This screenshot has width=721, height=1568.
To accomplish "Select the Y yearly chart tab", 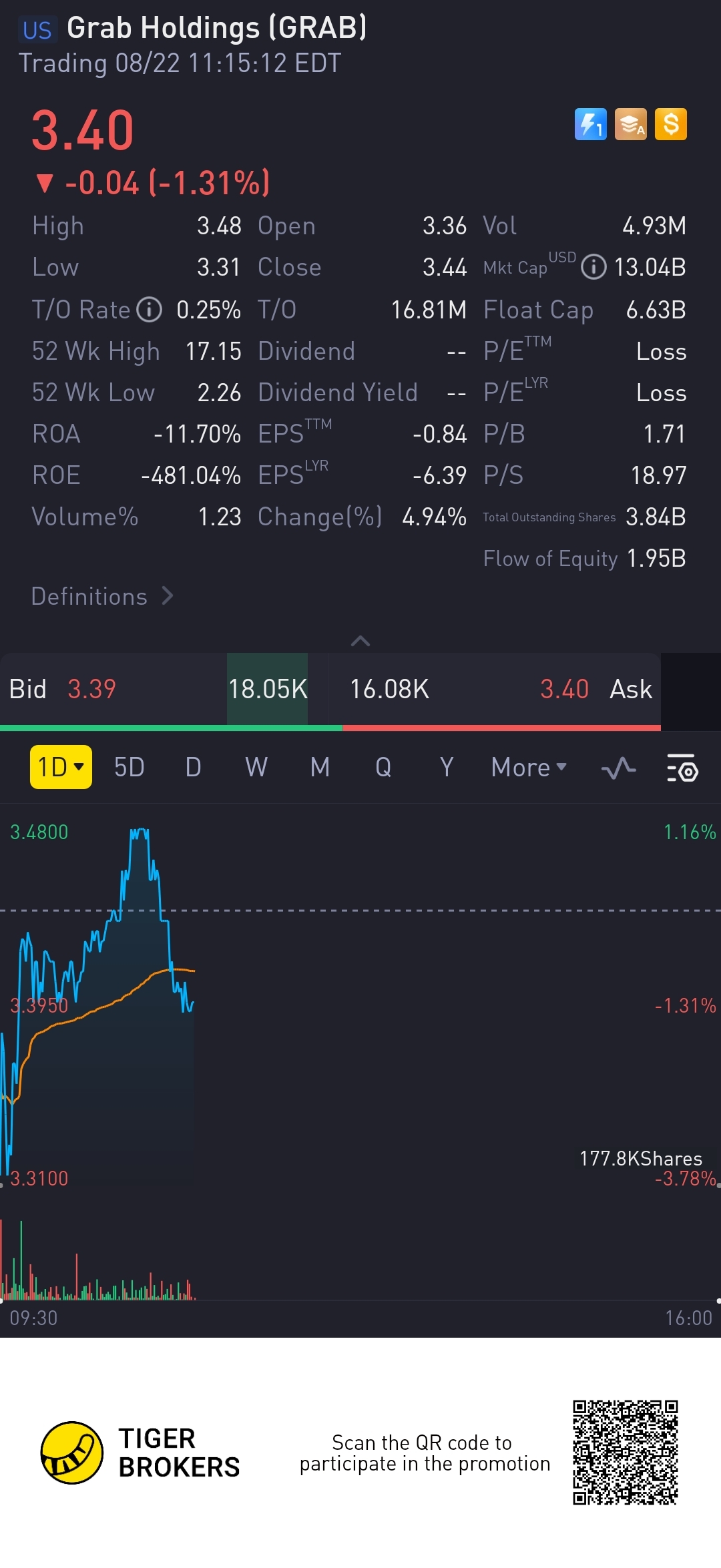I will (447, 768).
